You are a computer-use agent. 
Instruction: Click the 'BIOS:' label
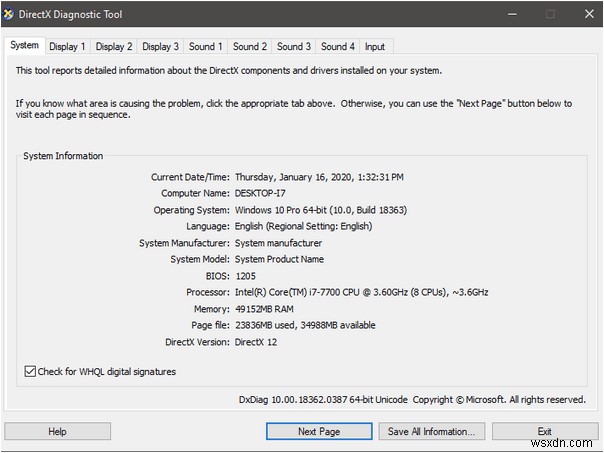pos(217,276)
